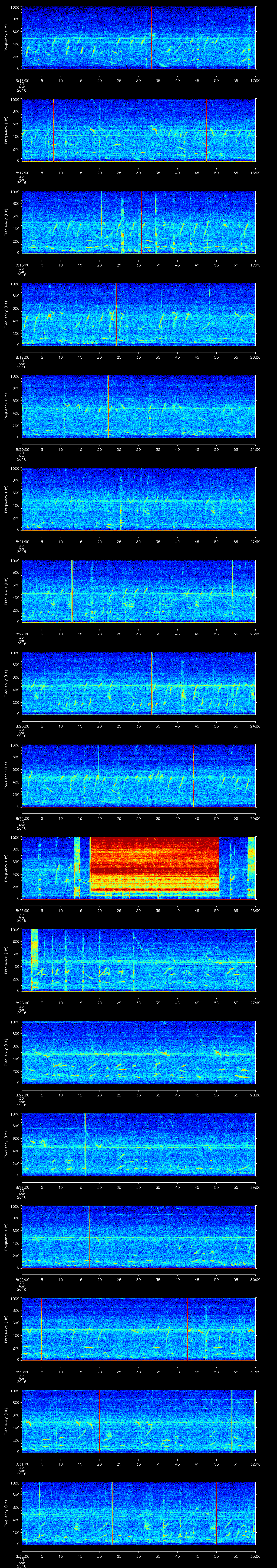Click the time label 8:27:00
This screenshot has width=277, height=1568.
click(x=22, y=1095)
